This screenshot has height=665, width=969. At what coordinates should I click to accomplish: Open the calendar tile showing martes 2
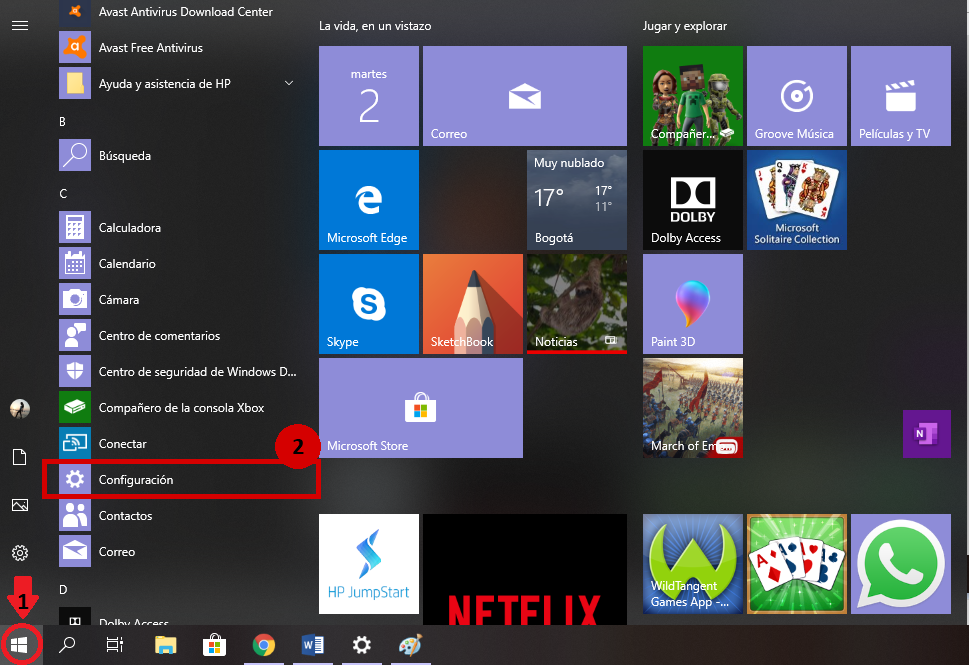pos(369,96)
